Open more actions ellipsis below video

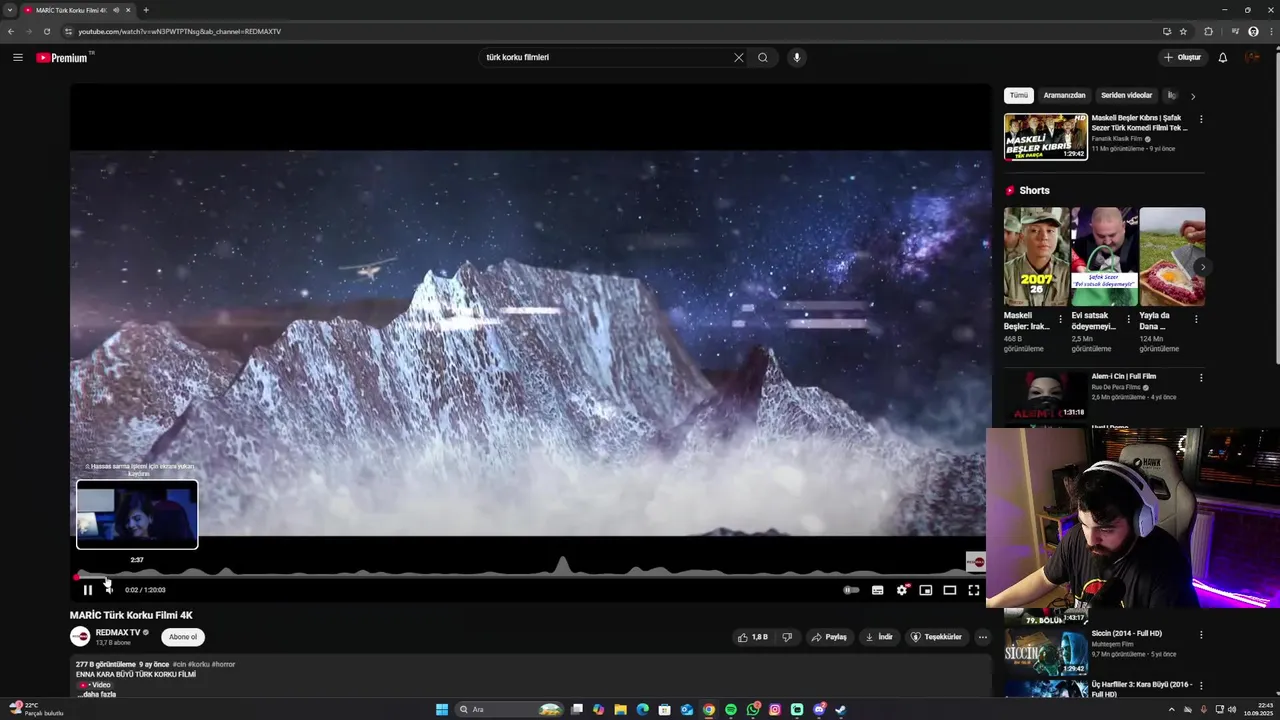point(982,637)
